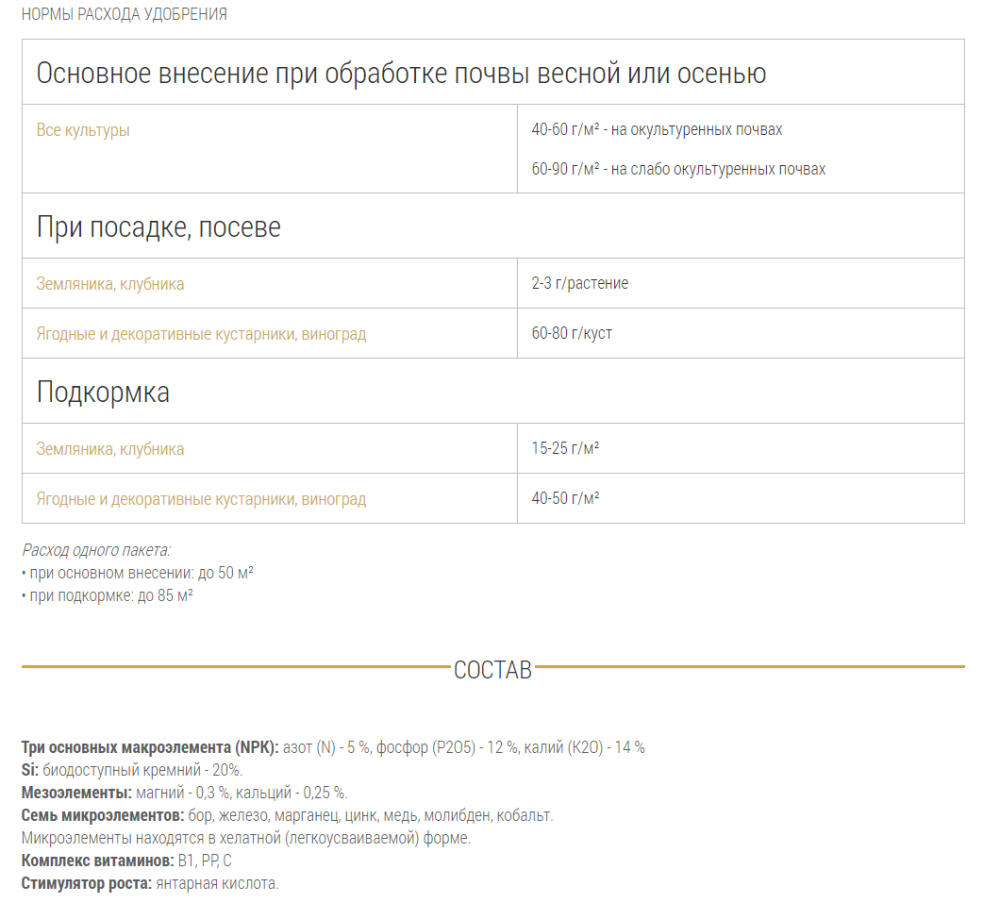Expand the 'Подкормка' section

pos(103,392)
